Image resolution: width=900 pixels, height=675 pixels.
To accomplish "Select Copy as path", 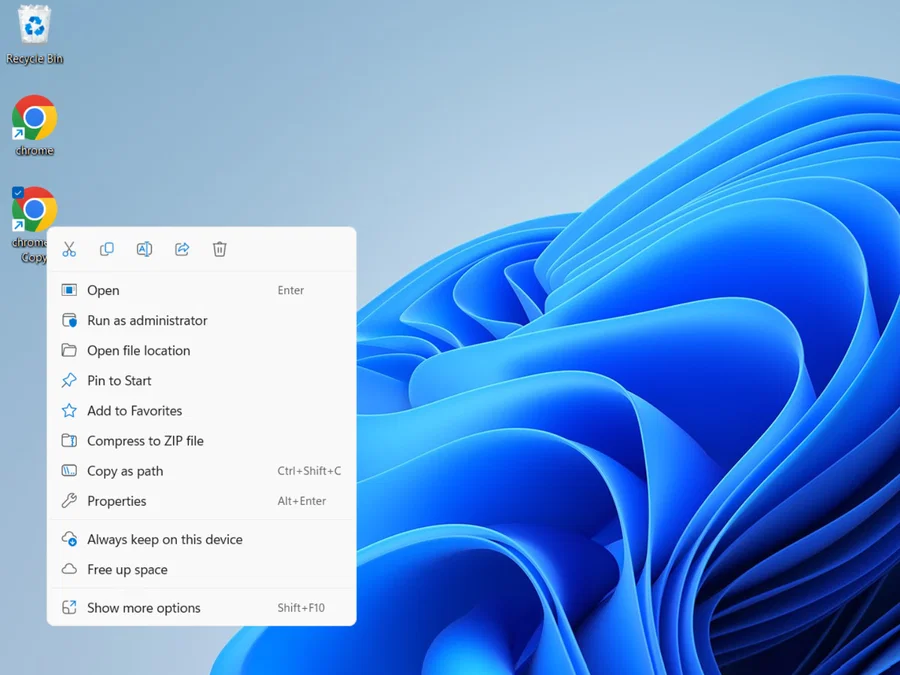I will click(x=125, y=471).
